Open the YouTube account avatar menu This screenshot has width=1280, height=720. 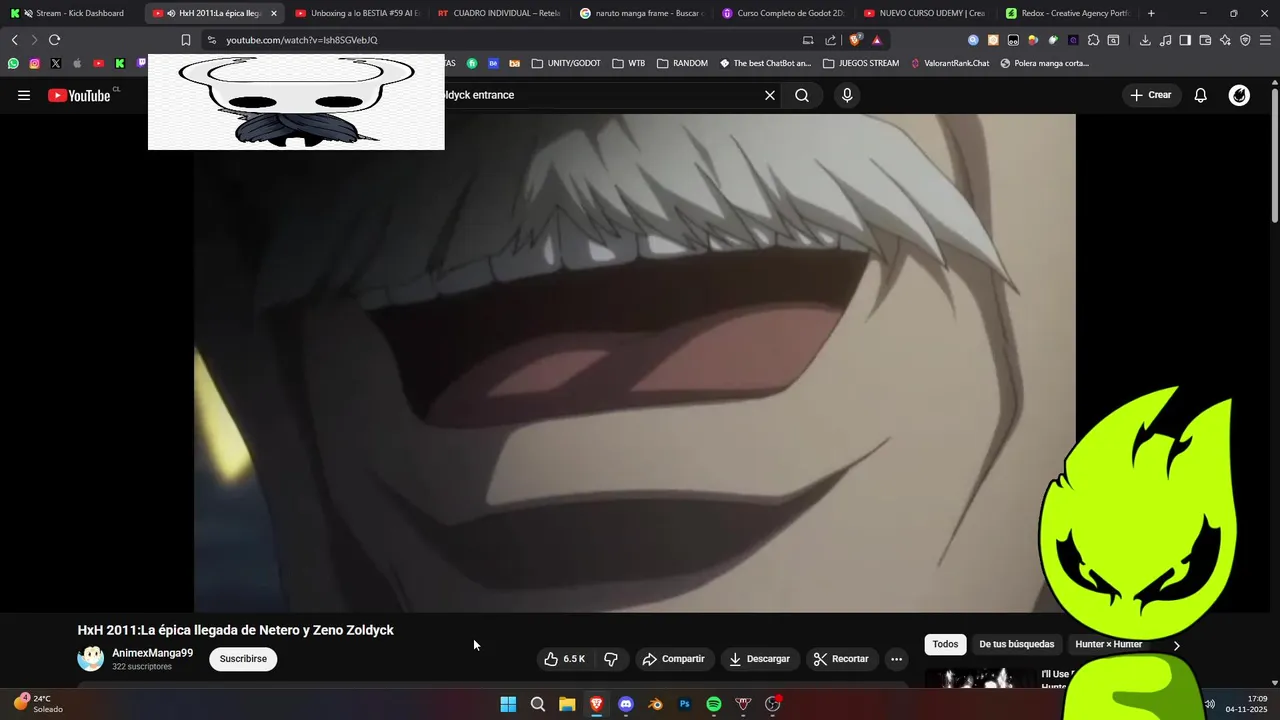click(1239, 95)
